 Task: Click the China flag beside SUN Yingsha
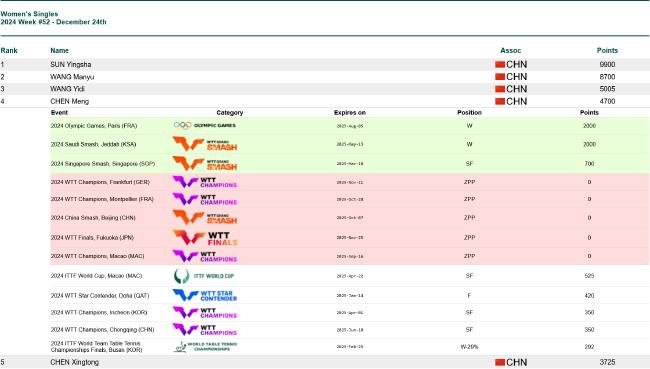[500, 64]
